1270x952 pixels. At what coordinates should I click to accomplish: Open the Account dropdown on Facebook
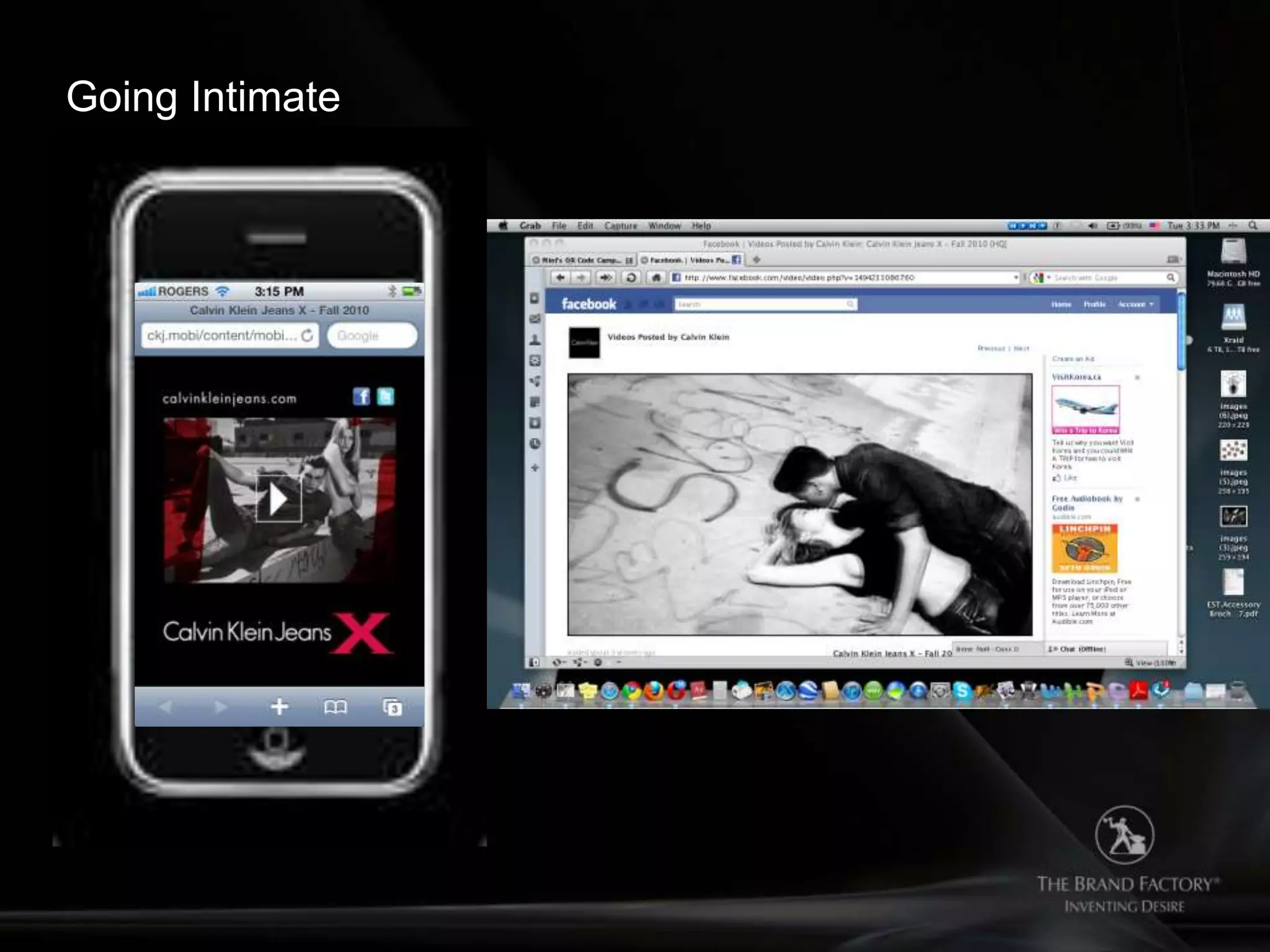pos(1135,304)
